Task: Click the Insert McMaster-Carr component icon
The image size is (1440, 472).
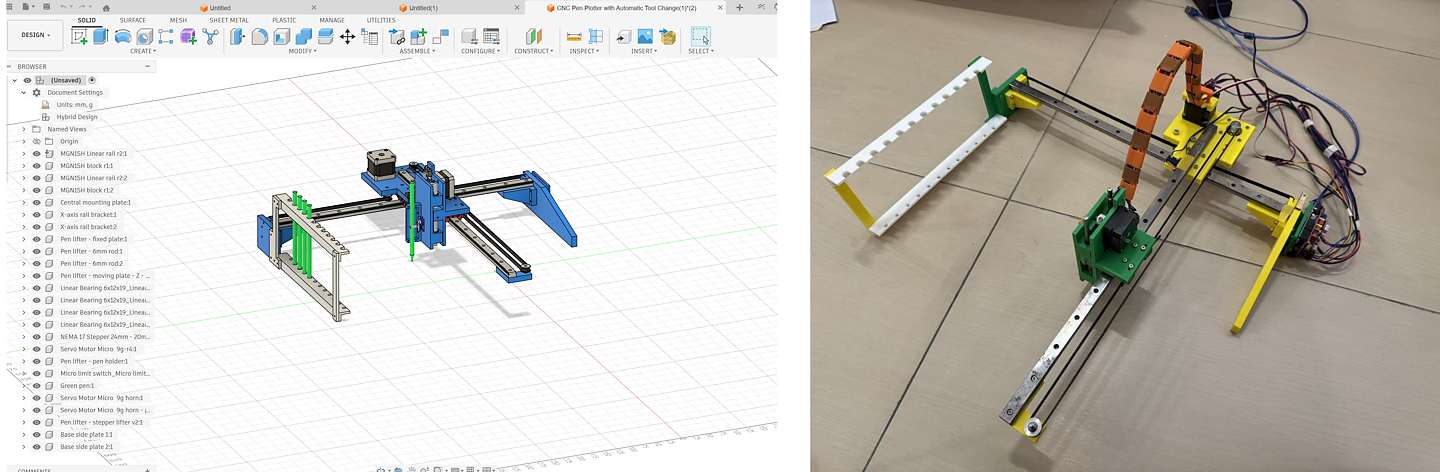Action: (667, 36)
